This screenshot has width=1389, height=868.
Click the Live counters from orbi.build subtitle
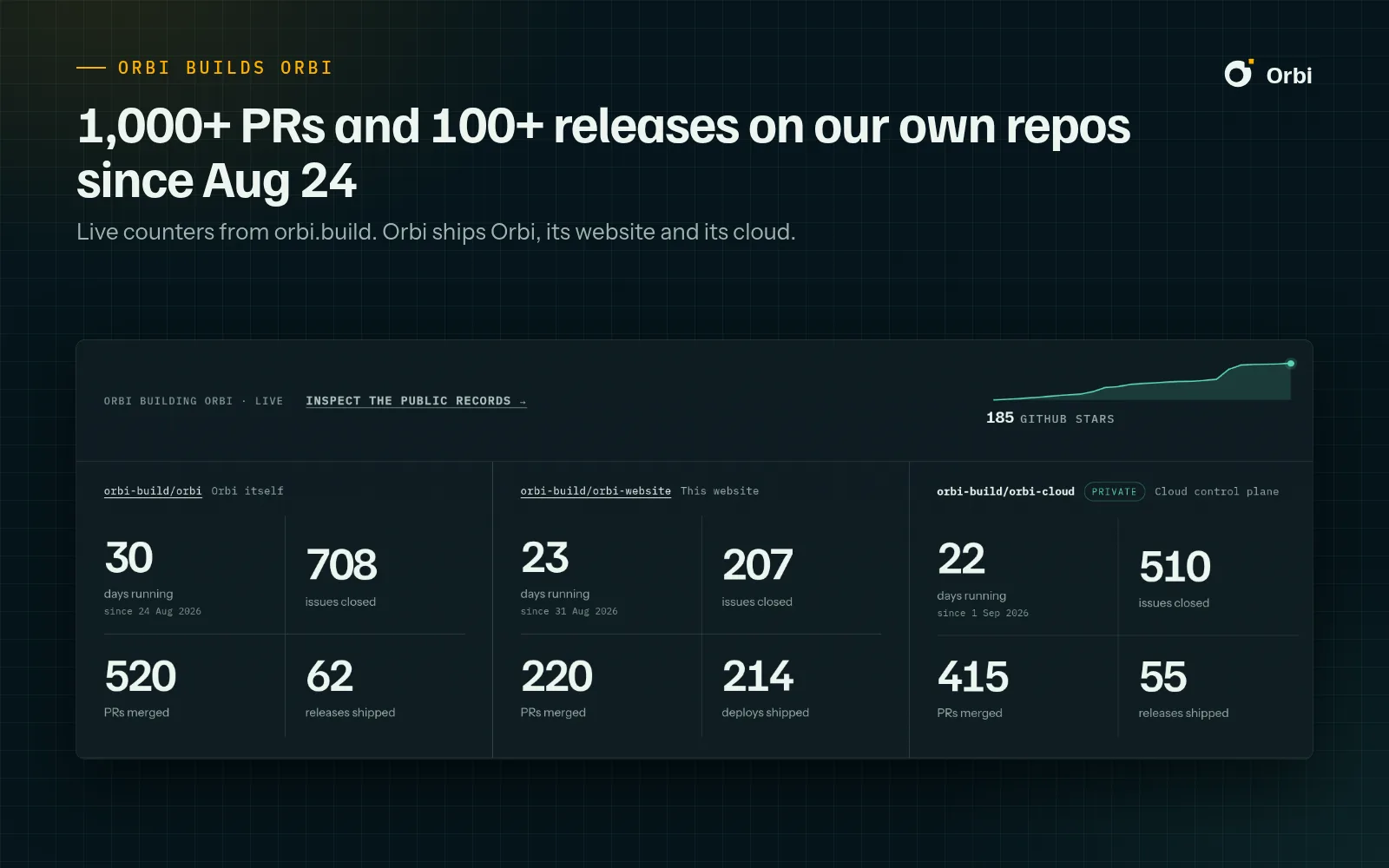click(x=436, y=232)
